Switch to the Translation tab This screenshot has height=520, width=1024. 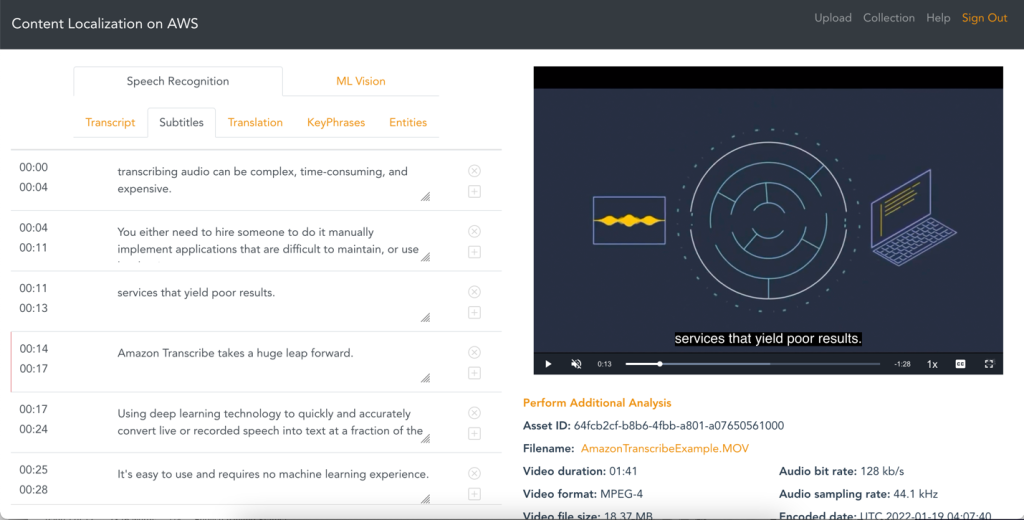pyautogui.click(x=255, y=122)
